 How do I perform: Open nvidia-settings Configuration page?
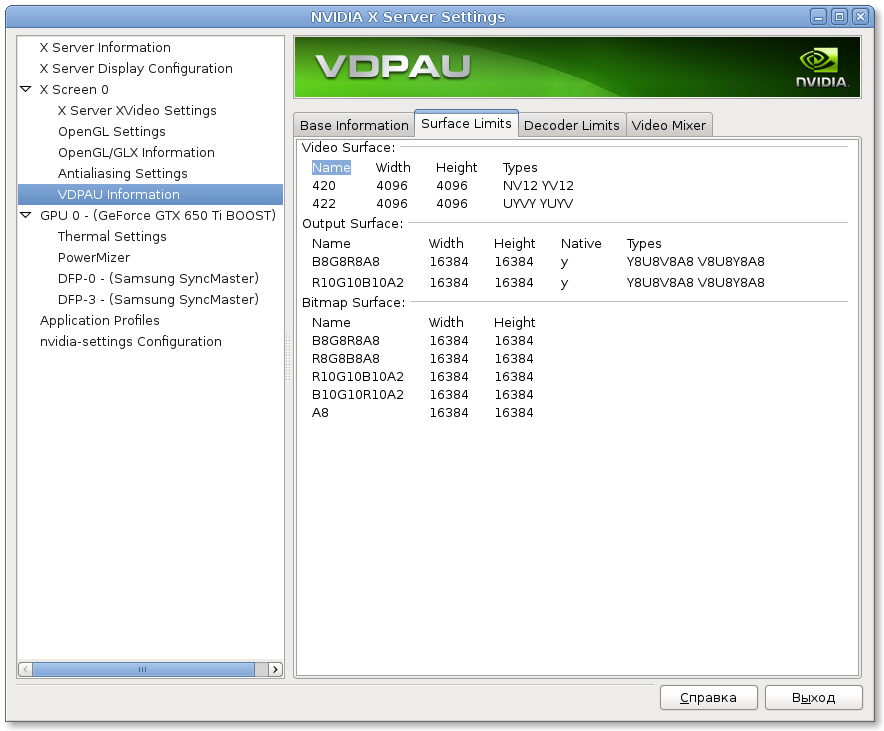point(130,342)
